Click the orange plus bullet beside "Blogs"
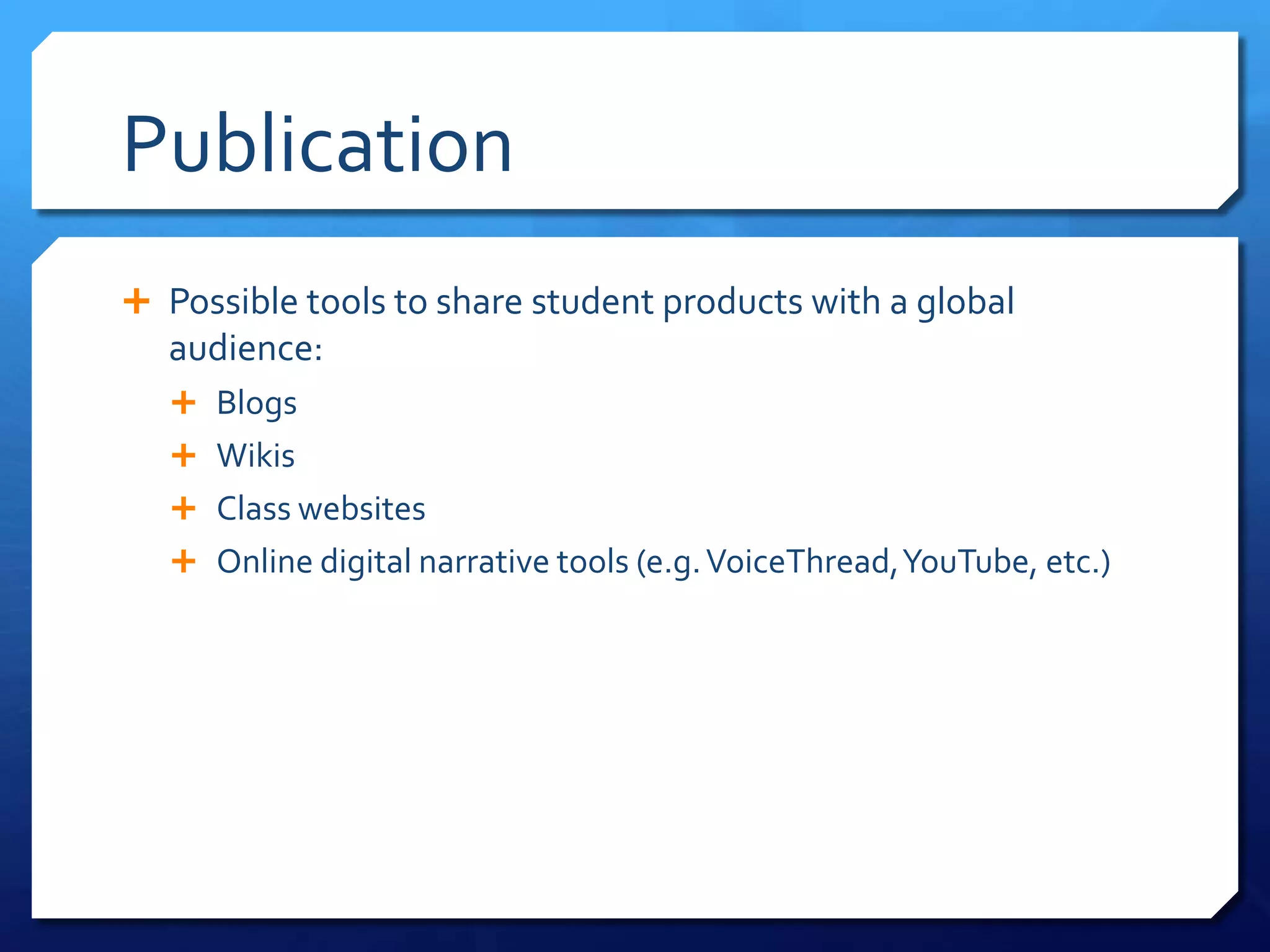 pos(184,403)
